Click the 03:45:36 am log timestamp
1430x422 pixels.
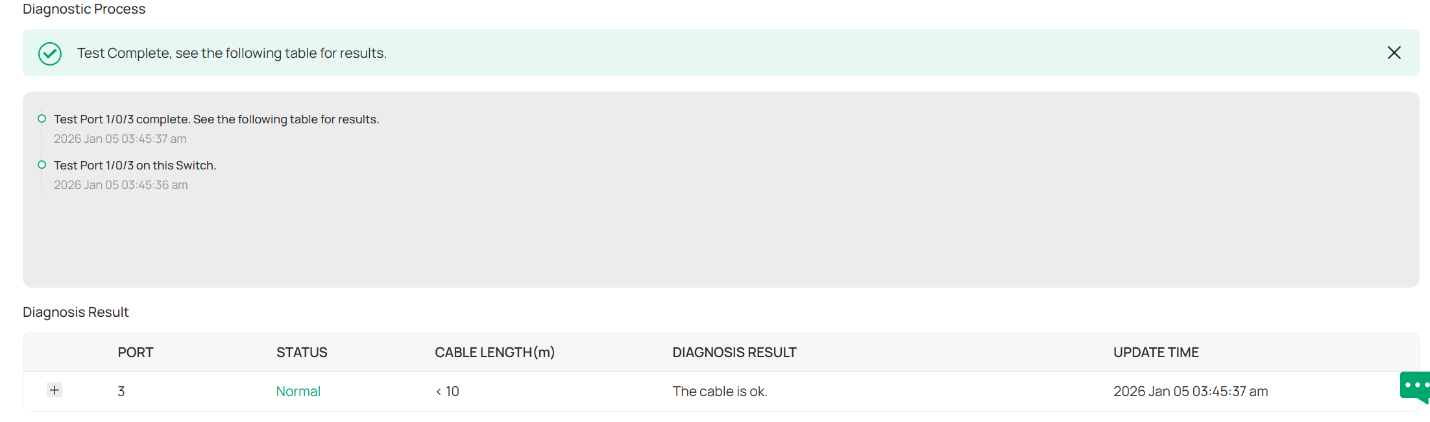click(121, 185)
